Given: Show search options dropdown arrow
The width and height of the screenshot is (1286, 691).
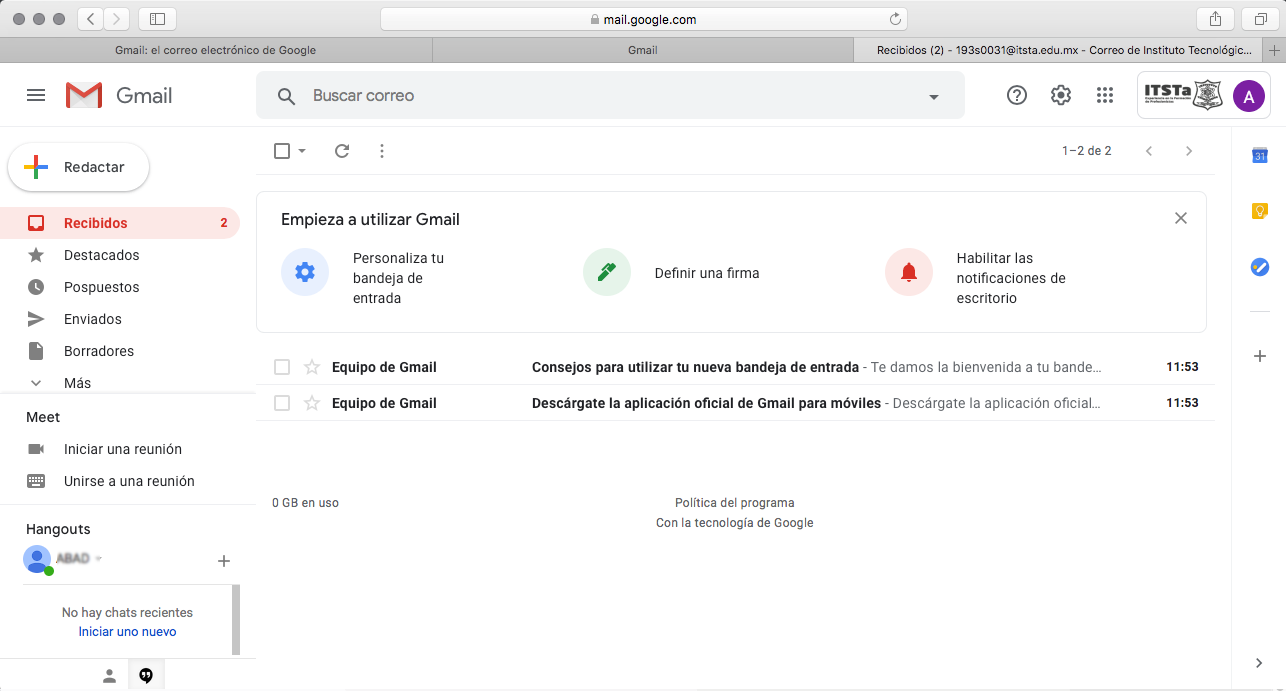Looking at the screenshot, I should point(934,97).
